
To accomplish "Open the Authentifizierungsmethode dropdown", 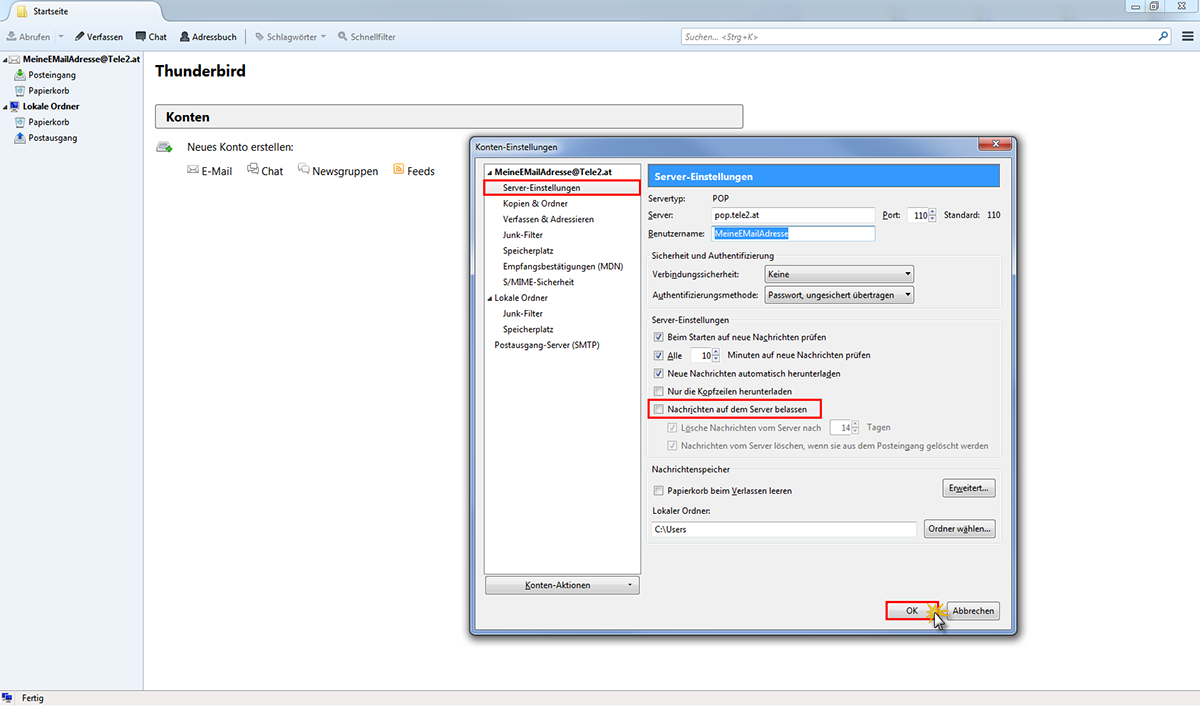I will pos(838,295).
